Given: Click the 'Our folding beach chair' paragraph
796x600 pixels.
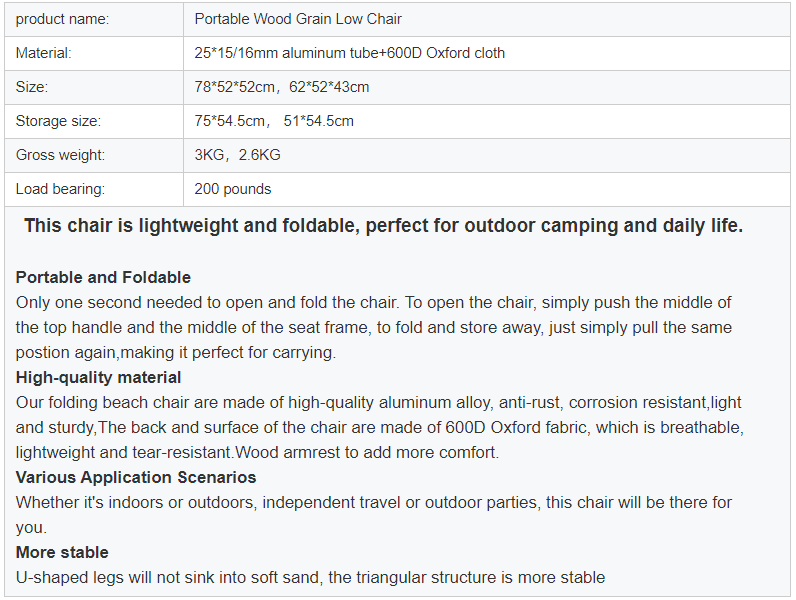Looking at the screenshot, I should point(380,427).
